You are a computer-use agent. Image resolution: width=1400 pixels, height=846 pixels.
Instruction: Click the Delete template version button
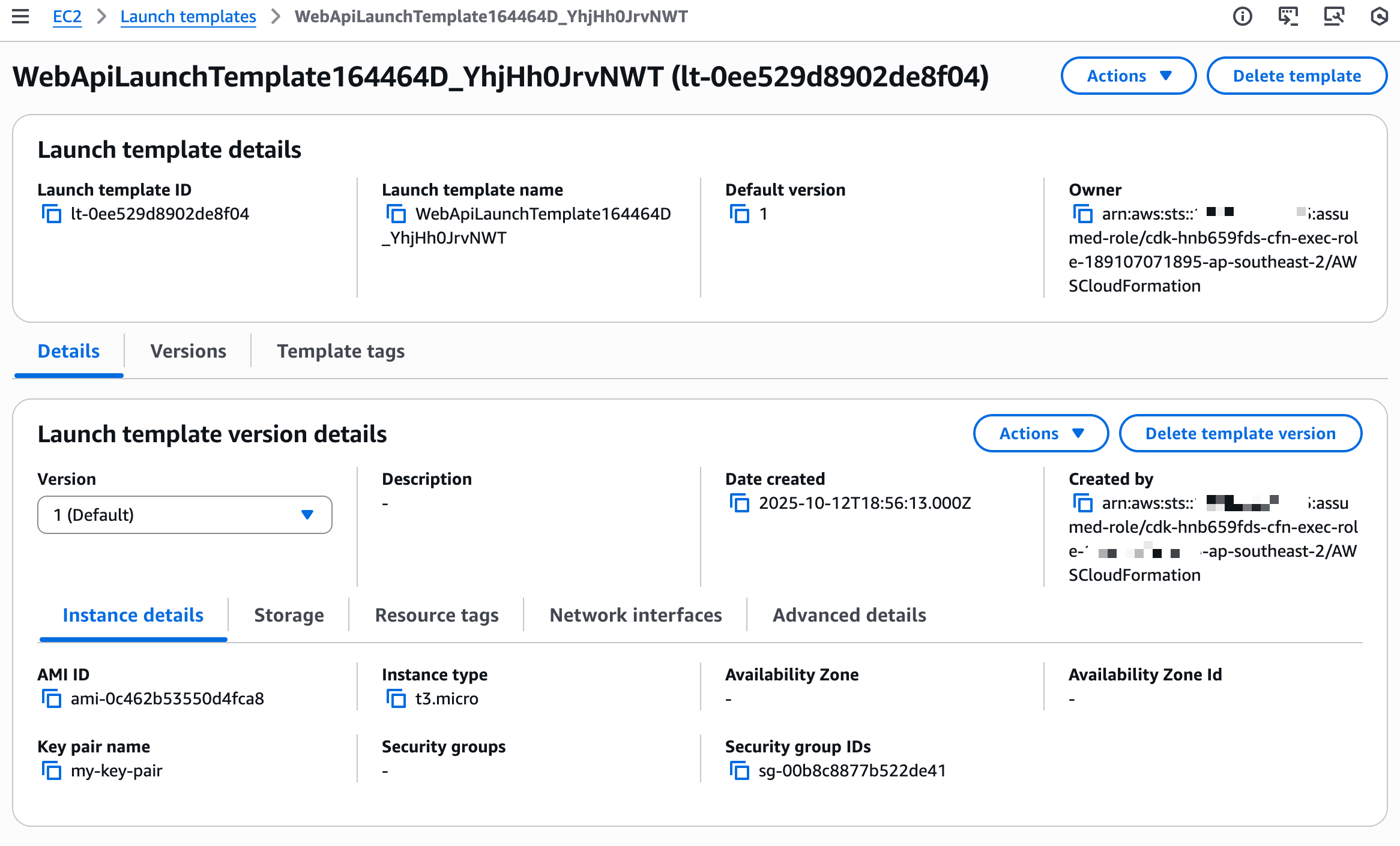(1240, 433)
